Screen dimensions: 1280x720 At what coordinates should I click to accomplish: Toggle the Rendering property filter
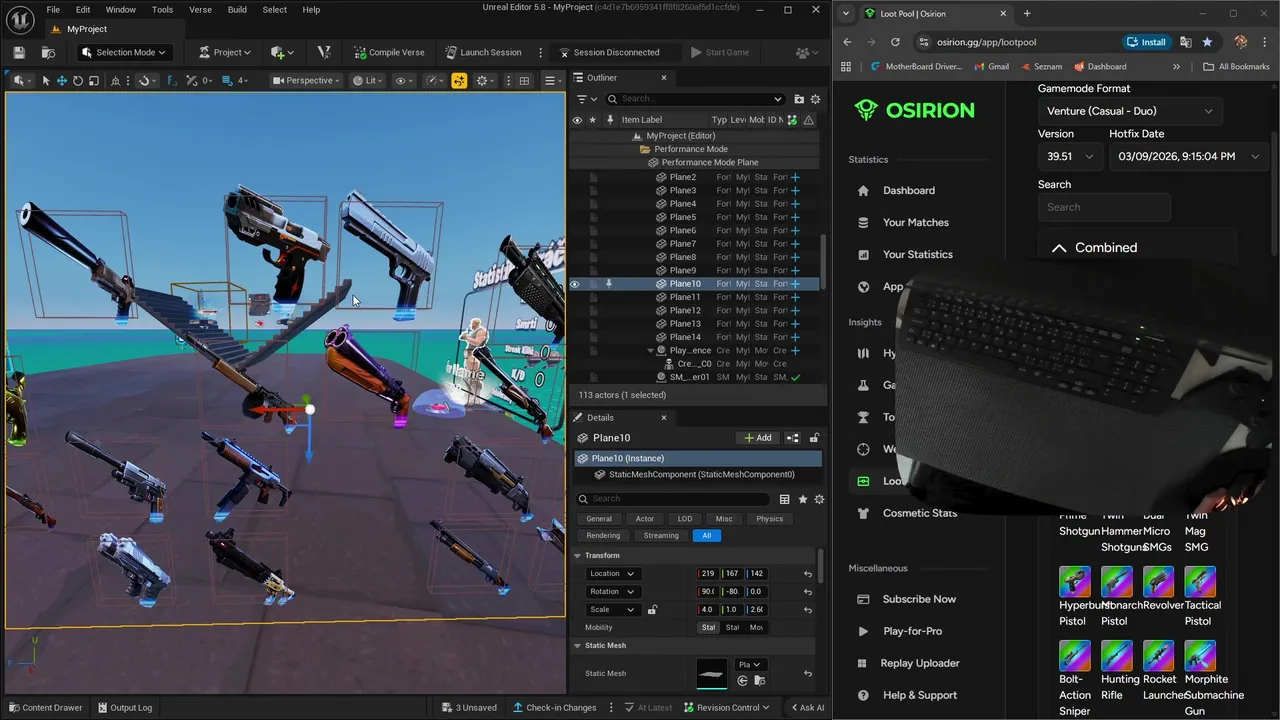click(x=603, y=536)
